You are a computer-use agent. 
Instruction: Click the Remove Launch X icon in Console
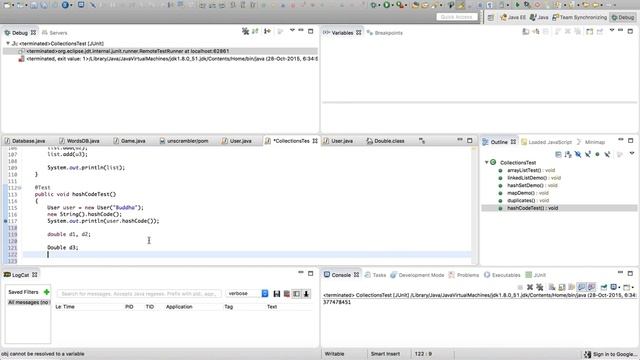tap(530, 287)
